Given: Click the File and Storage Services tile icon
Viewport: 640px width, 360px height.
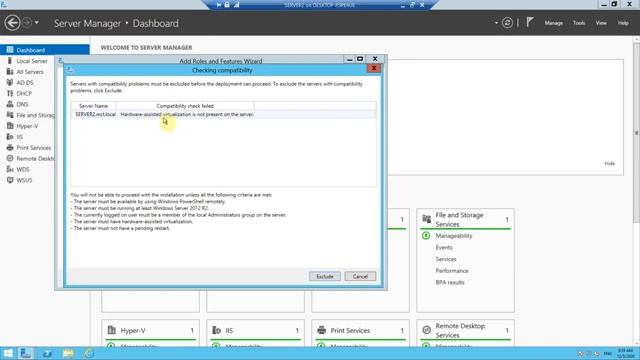Looking at the screenshot, I should [x=427, y=219].
